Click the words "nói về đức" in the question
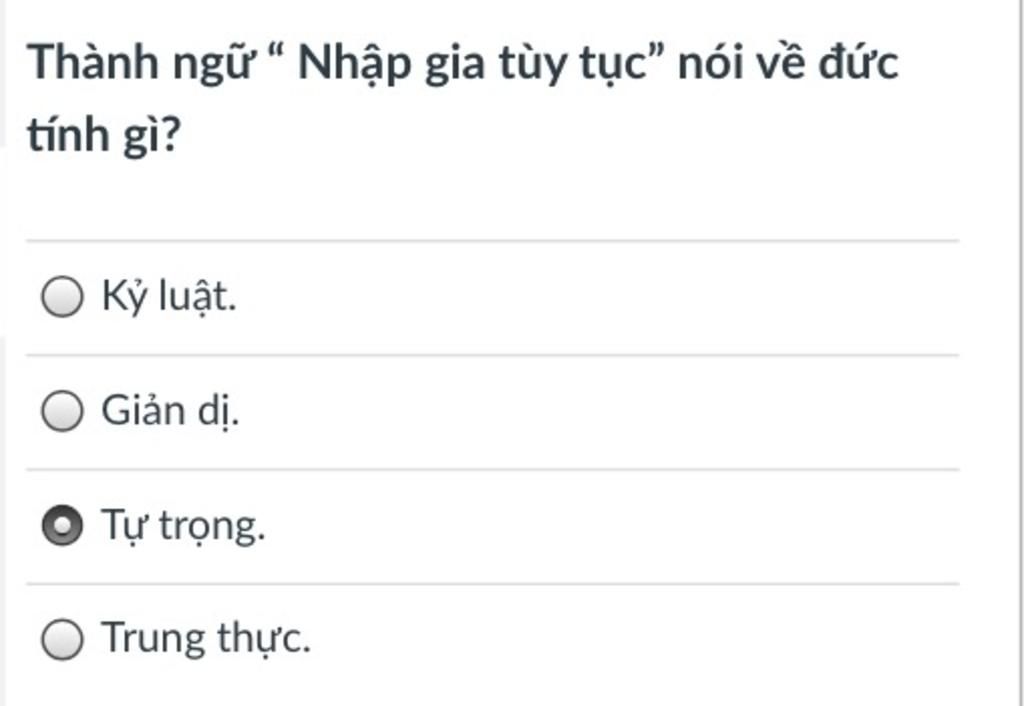This screenshot has width=1024, height=706. point(788,64)
